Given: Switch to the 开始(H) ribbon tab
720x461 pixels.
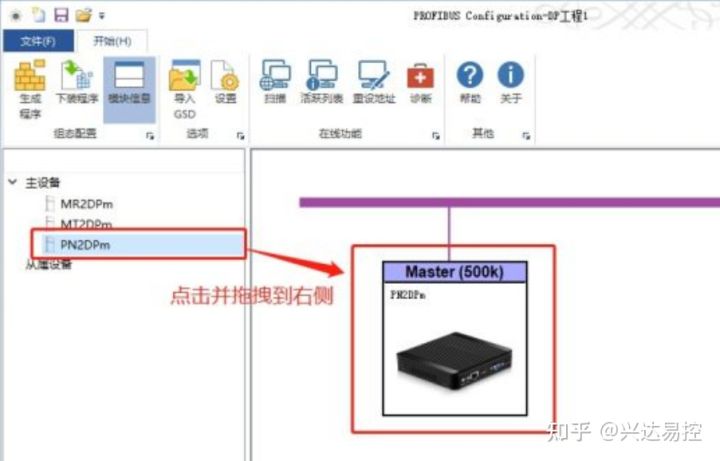Looking at the screenshot, I should pos(112,41).
